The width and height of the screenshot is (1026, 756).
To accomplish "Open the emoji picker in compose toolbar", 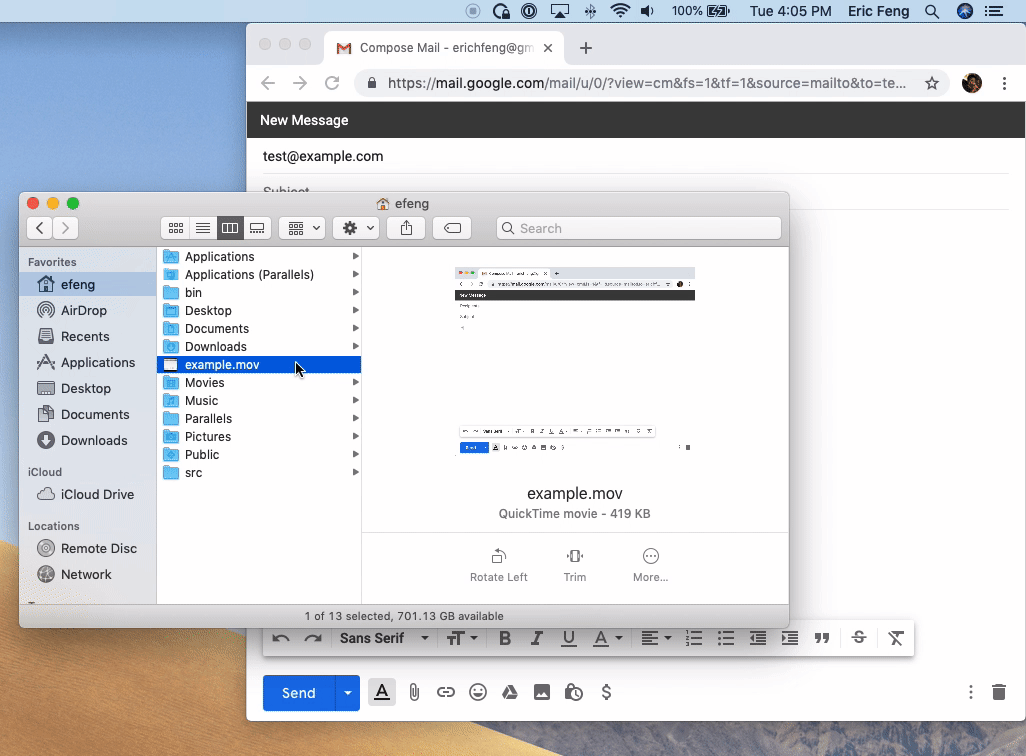I will point(478,692).
